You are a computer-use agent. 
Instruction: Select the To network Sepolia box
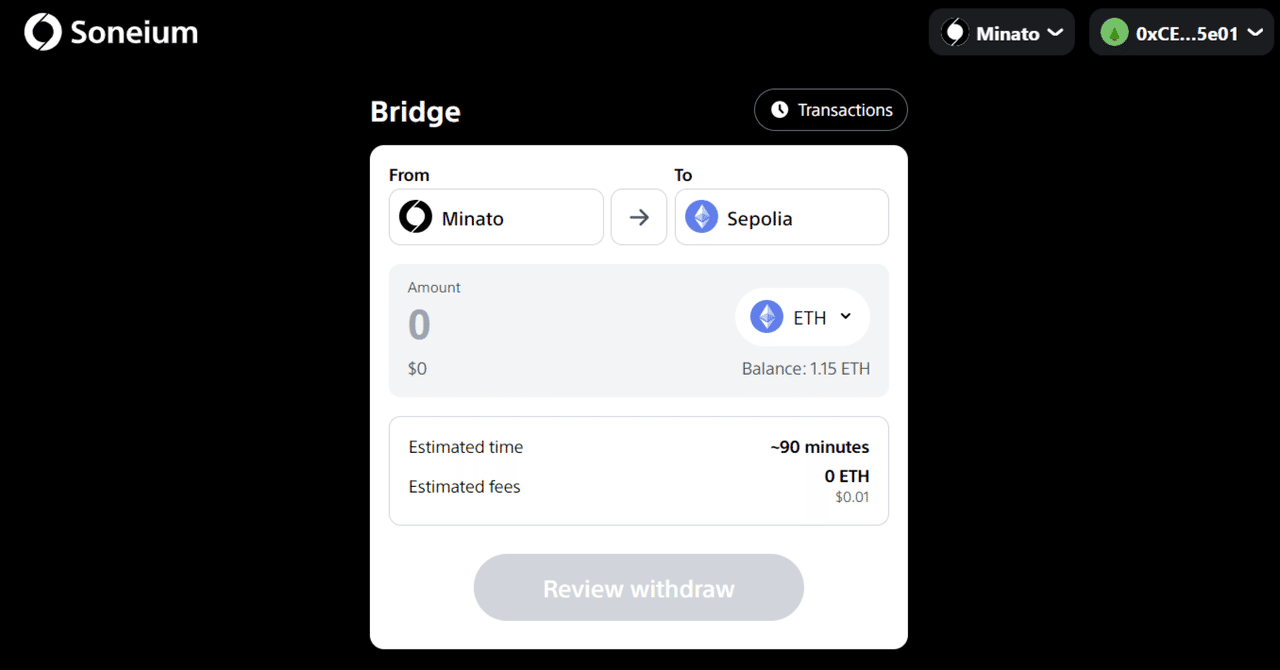coord(781,217)
